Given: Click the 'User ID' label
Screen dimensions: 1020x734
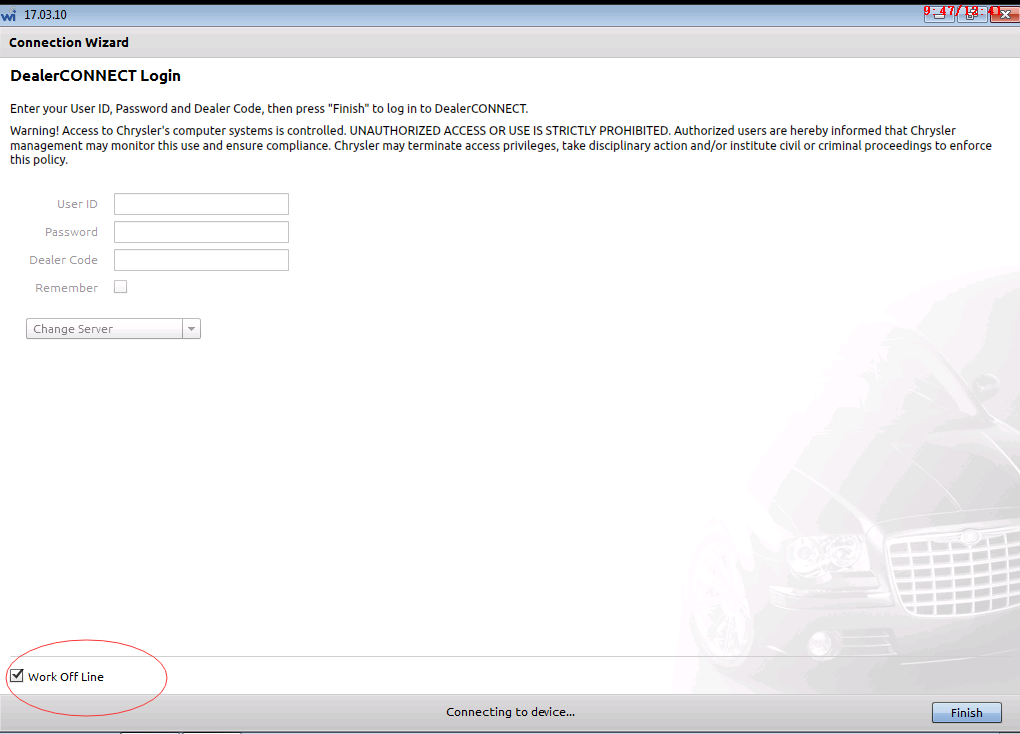Looking at the screenshot, I should [x=77, y=204].
